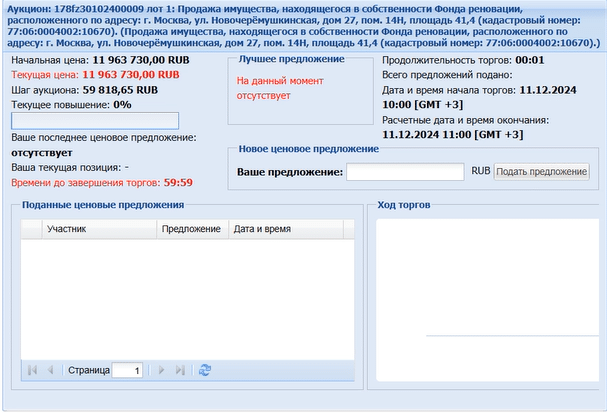This screenshot has height=413, width=607.
Task: Go to previous page in bids table
Action: (50, 370)
